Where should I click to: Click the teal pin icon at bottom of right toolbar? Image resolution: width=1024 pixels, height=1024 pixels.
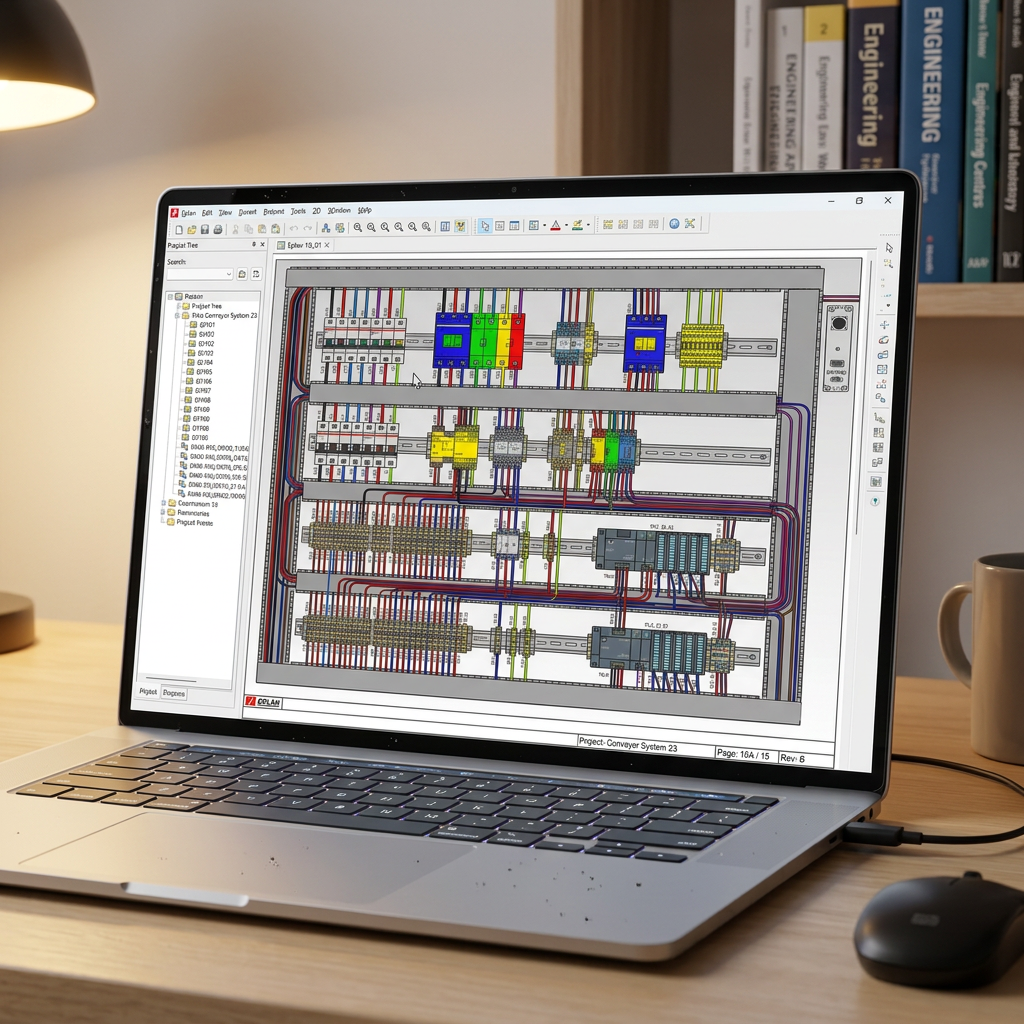pyautogui.click(x=875, y=501)
